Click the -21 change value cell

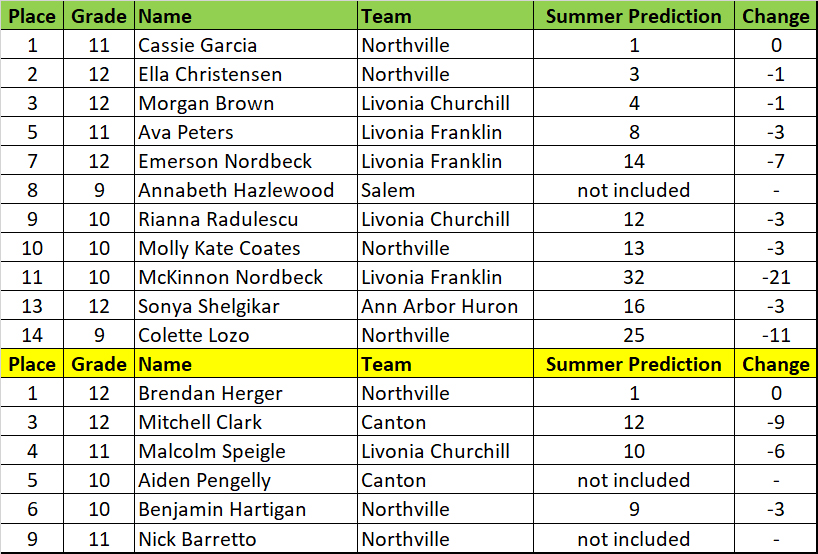click(775, 277)
